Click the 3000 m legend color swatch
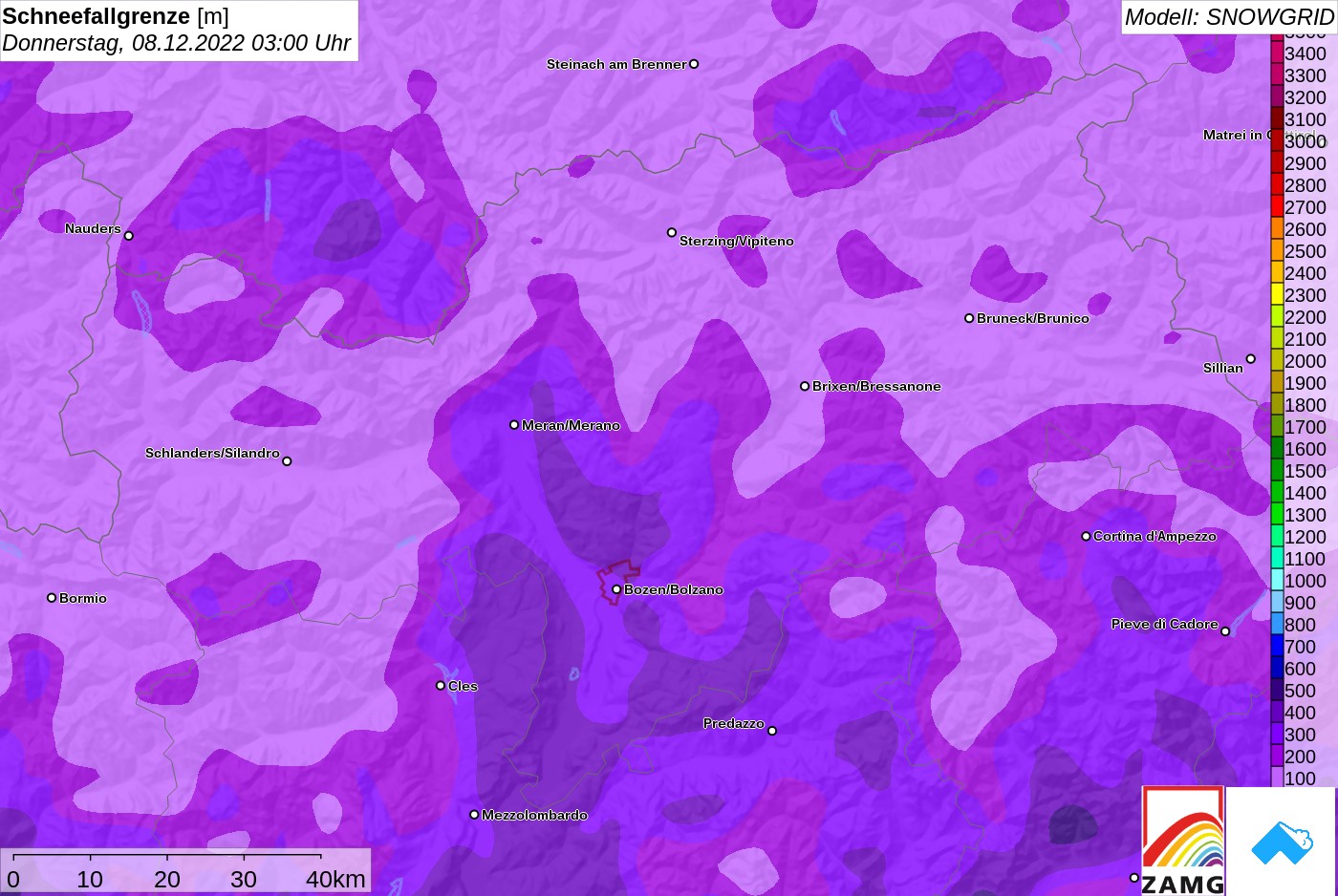The height and width of the screenshot is (896, 1338). pos(1277,140)
